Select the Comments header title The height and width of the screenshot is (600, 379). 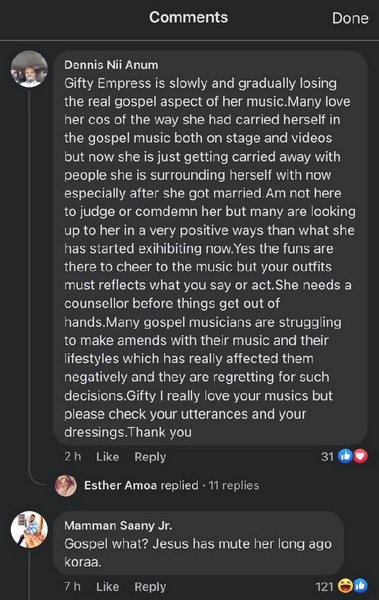188,17
